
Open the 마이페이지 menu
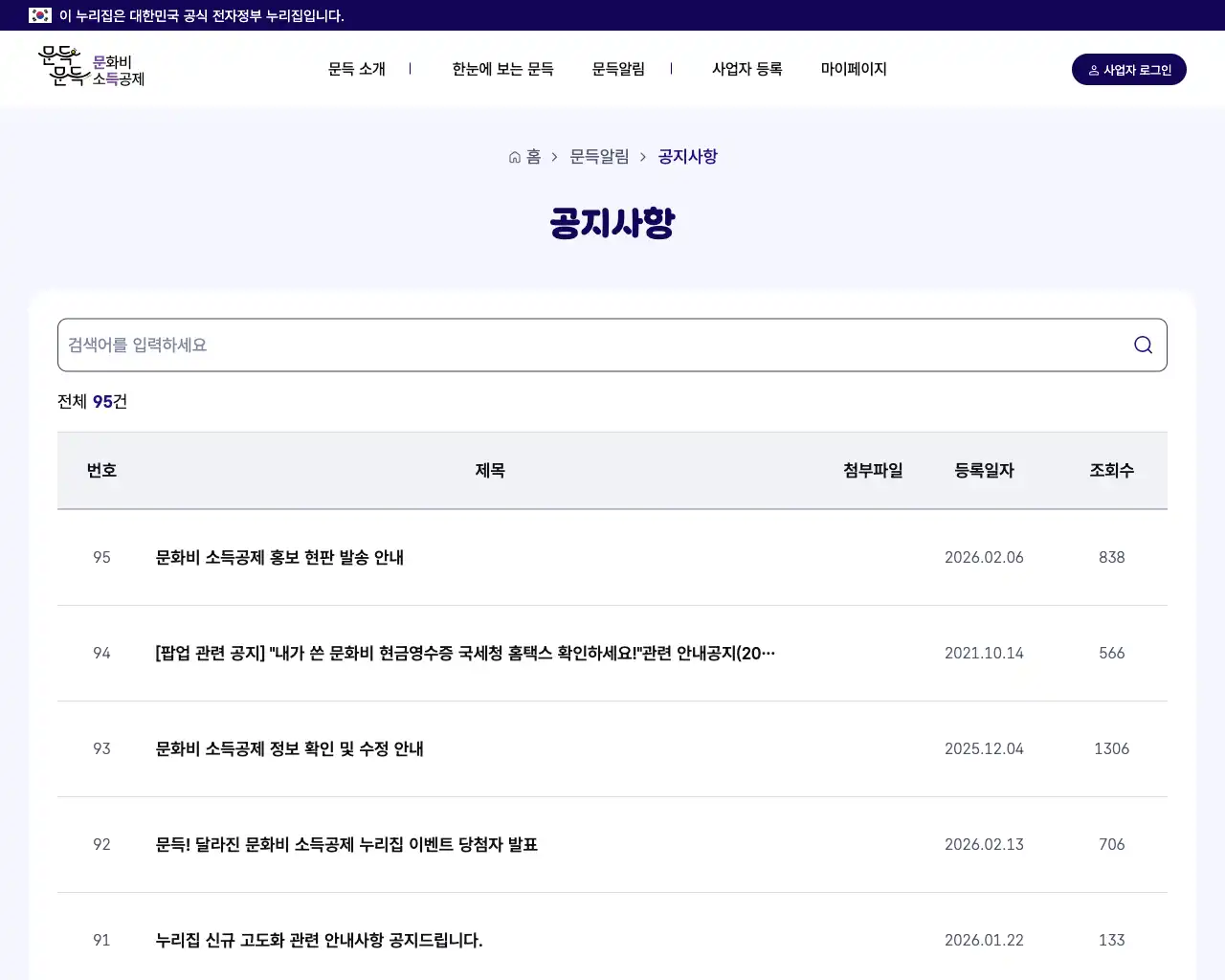pos(853,69)
